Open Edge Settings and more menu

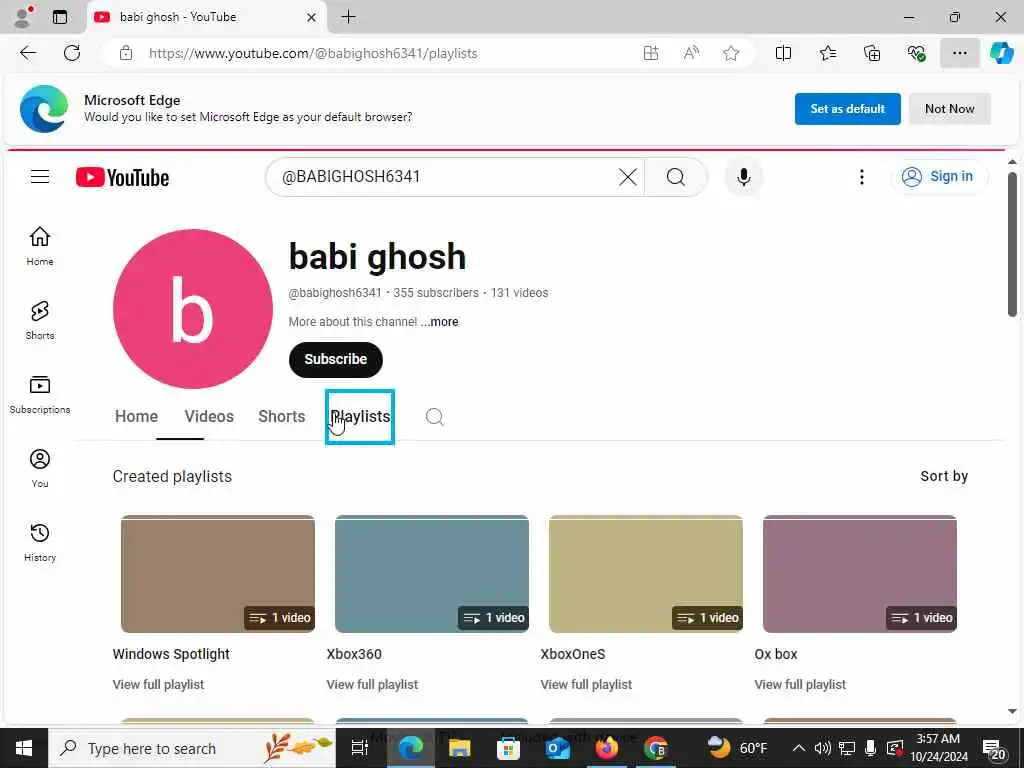click(959, 54)
